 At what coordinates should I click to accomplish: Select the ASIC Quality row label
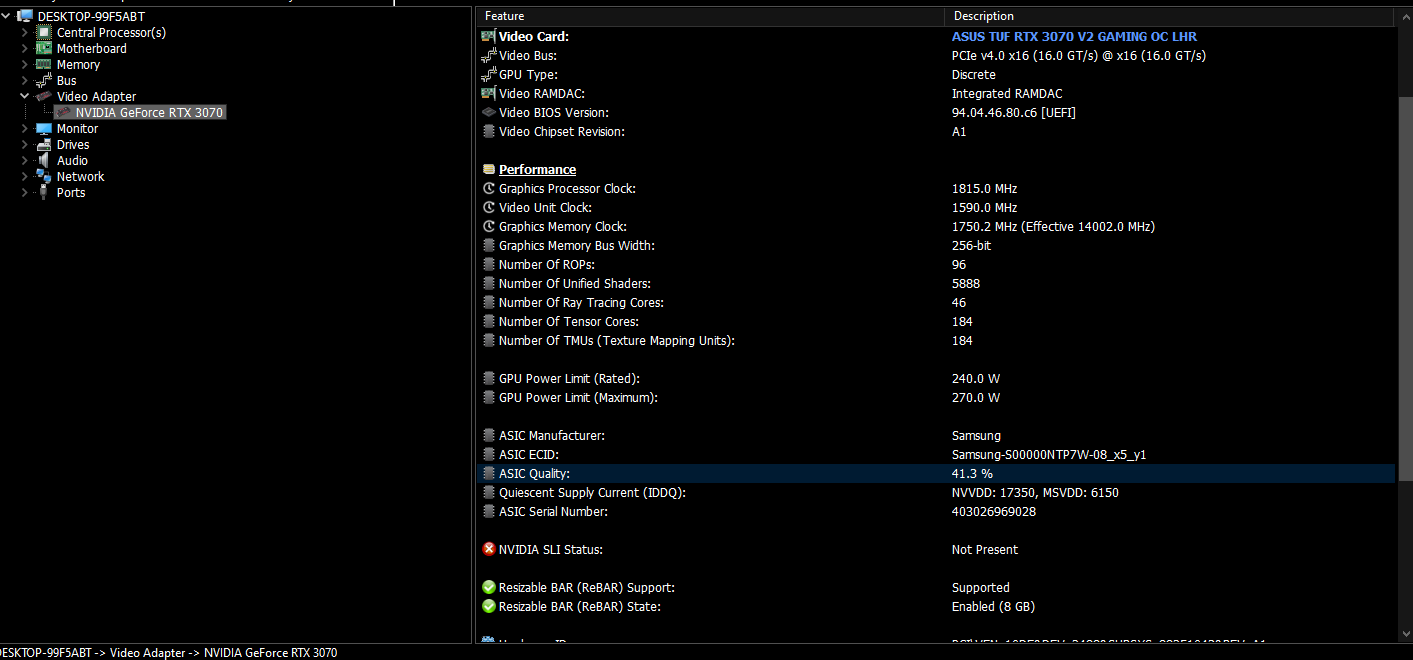click(534, 473)
